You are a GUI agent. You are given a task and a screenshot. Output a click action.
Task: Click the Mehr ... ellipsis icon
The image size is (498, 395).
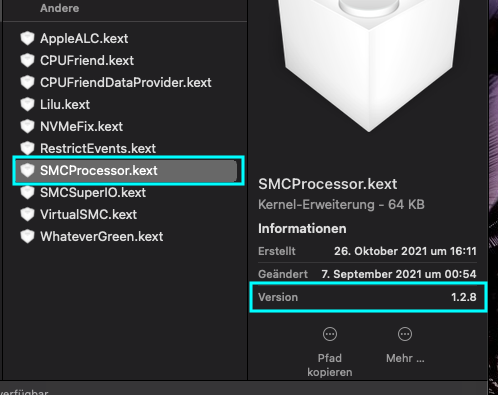point(405,334)
